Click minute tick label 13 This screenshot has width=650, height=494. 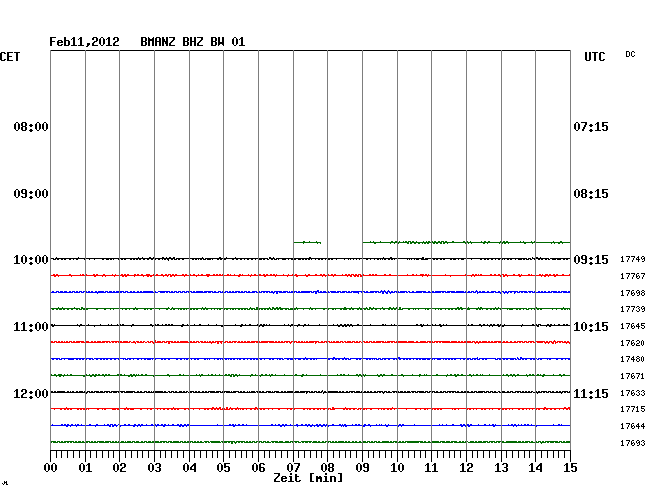[x=501, y=468]
